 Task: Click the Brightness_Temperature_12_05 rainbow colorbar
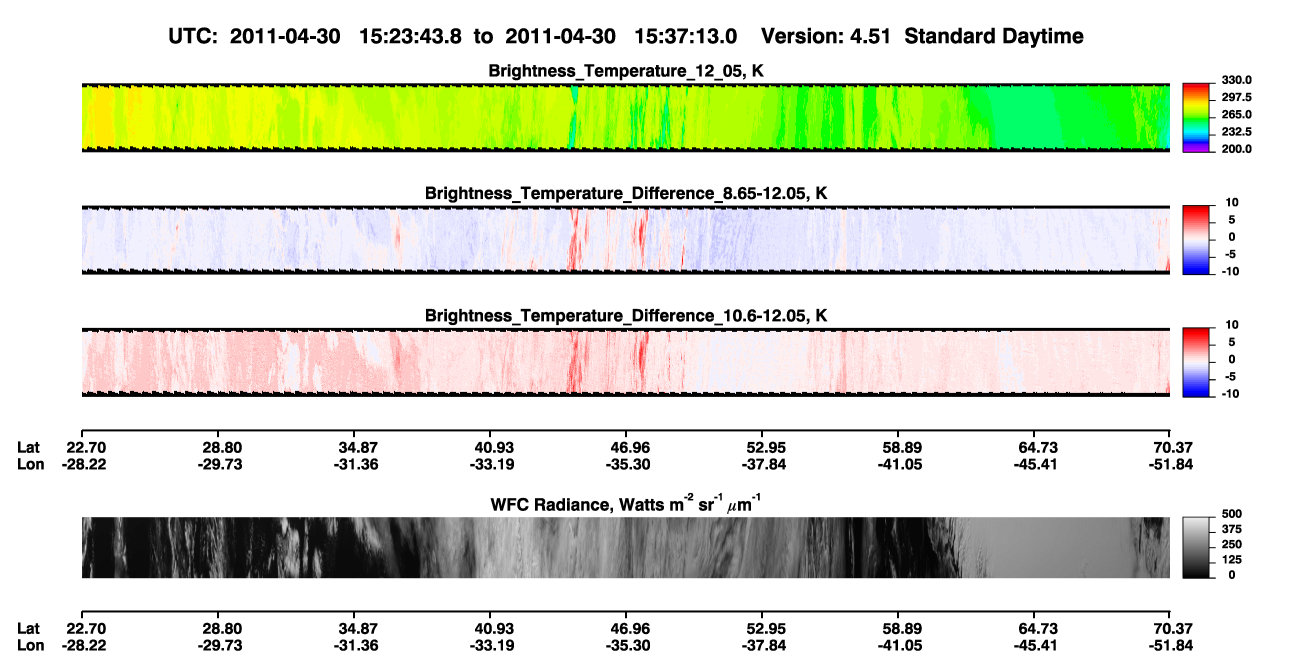click(1197, 116)
